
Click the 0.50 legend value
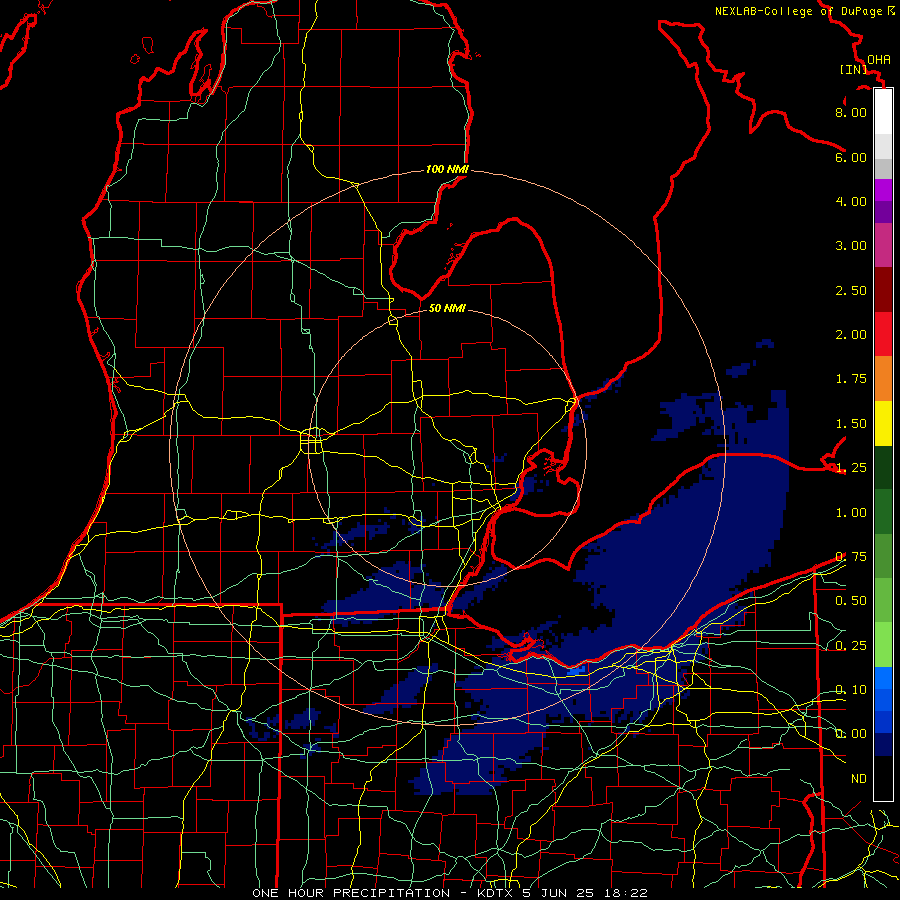tap(851, 601)
